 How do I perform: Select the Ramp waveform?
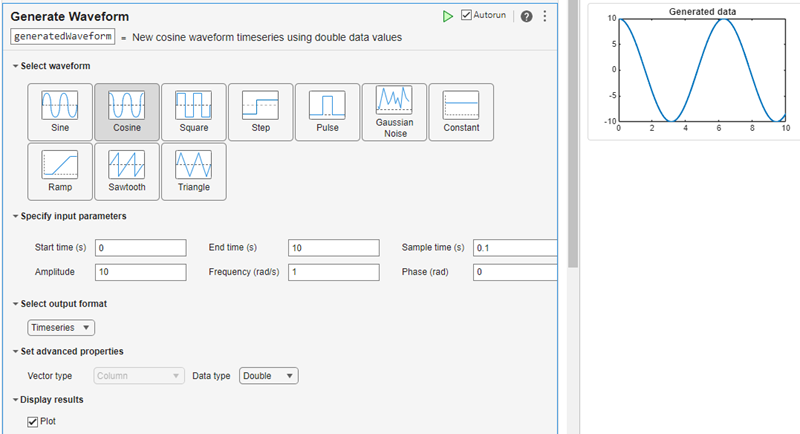pos(60,171)
